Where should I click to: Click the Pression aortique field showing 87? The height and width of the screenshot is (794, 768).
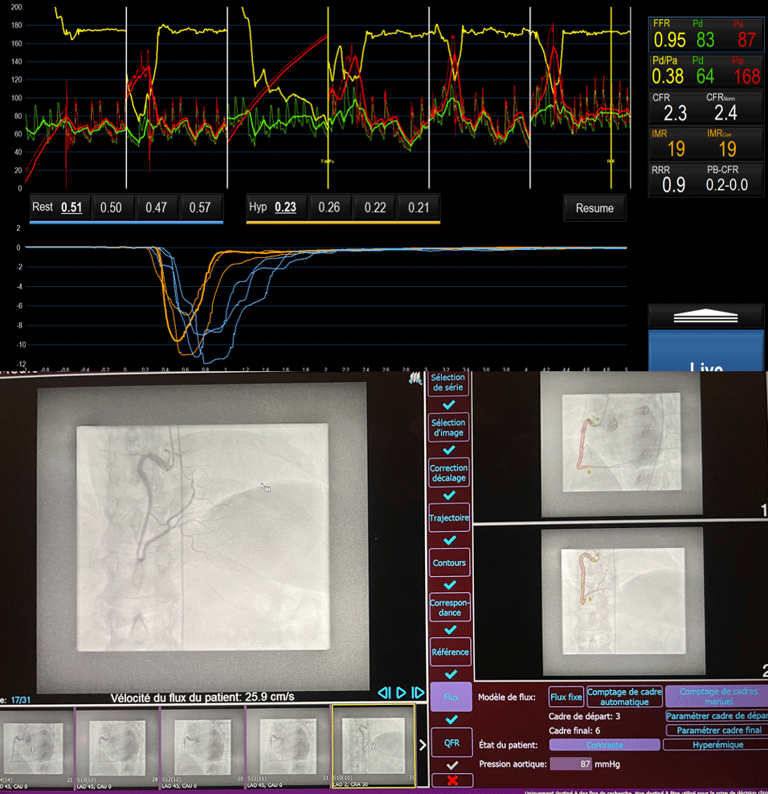pyautogui.click(x=571, y=764)
